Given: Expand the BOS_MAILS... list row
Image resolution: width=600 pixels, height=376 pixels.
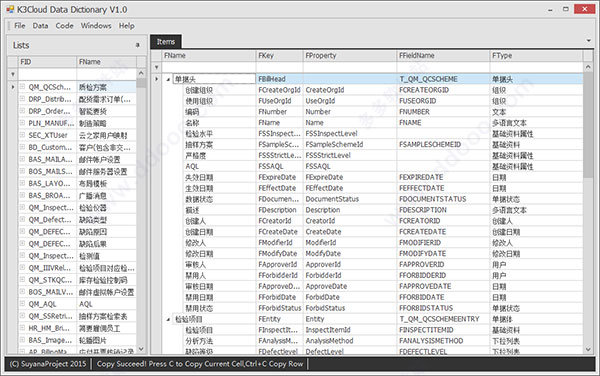Looking at the screenshot, I should (x=23, y=171).
